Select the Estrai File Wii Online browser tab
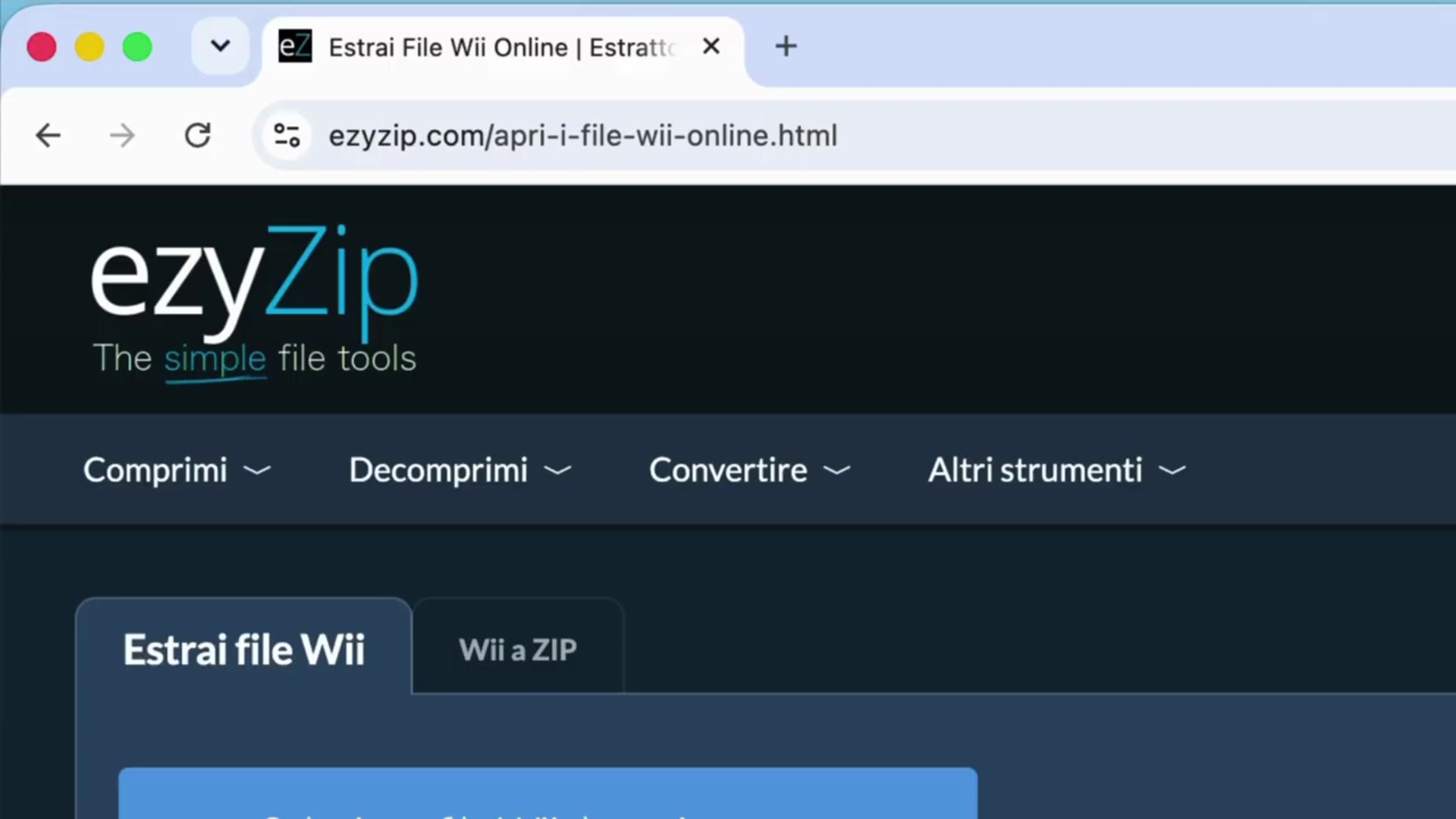1456x819 pixels. 502,48
